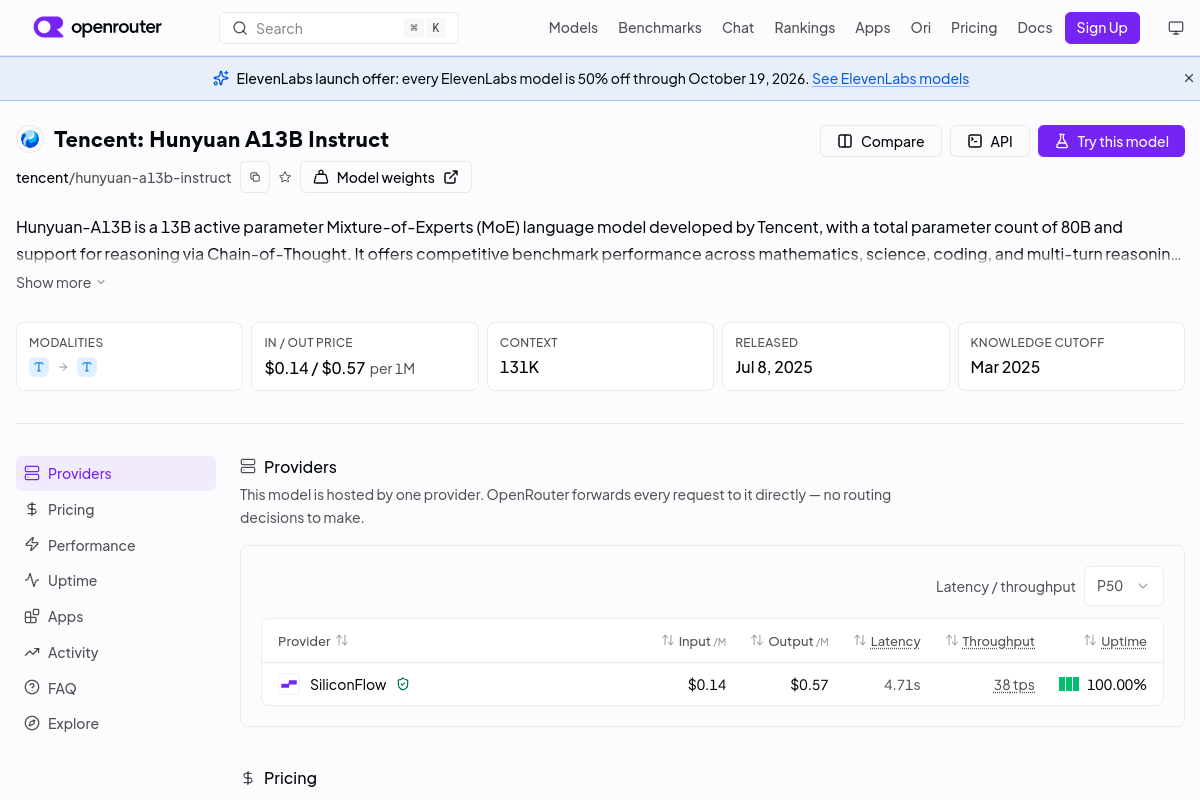The image size is (1200, 800).
Task: Copy the model slug with the copy icon
Action: pos(255,177)
